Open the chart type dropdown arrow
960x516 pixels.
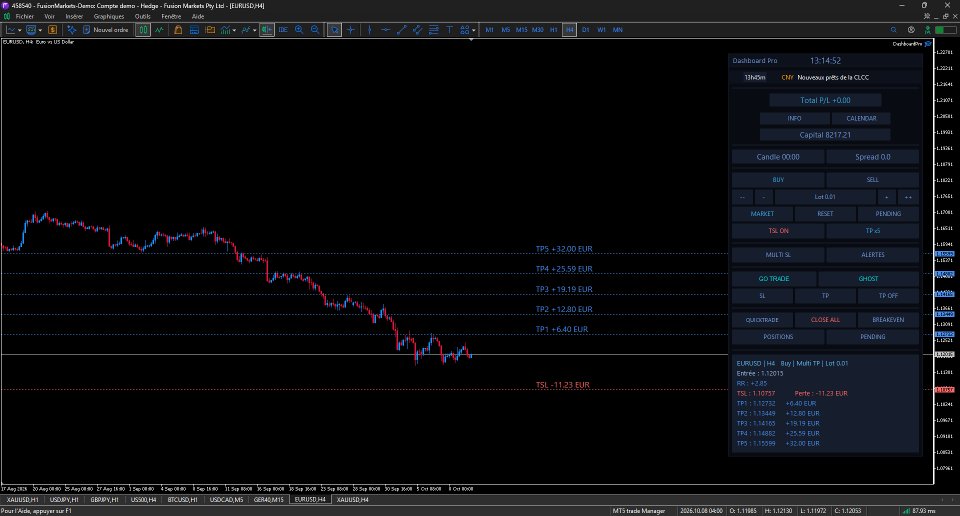[20, 30]
